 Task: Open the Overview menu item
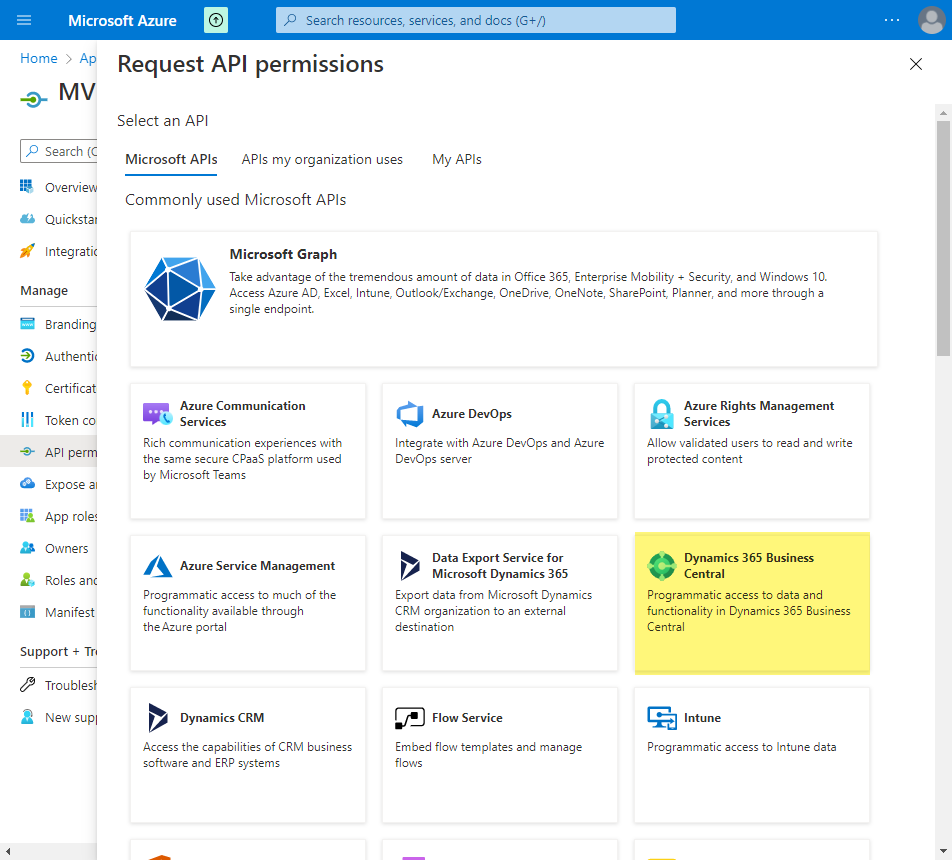point(49,187)
